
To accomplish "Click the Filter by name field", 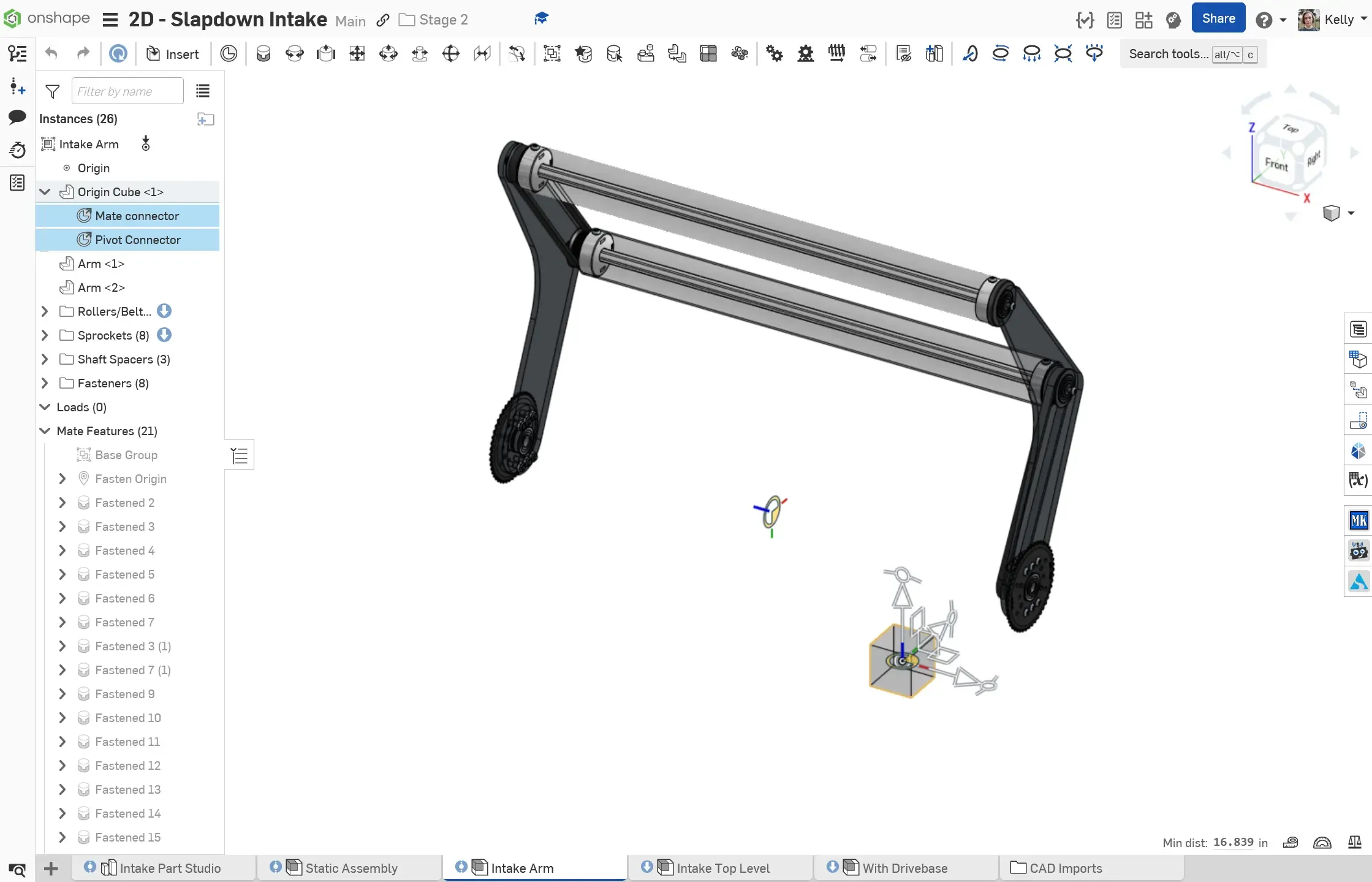I will [x=127, y=91].
